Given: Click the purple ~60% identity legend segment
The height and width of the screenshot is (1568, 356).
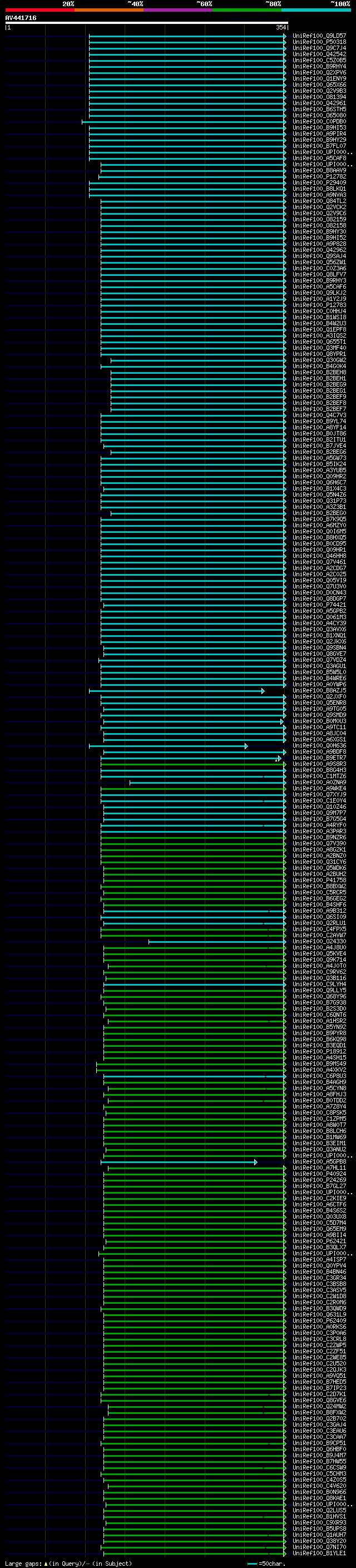Looking at the screenshot, I should click(x=177, y=10).
